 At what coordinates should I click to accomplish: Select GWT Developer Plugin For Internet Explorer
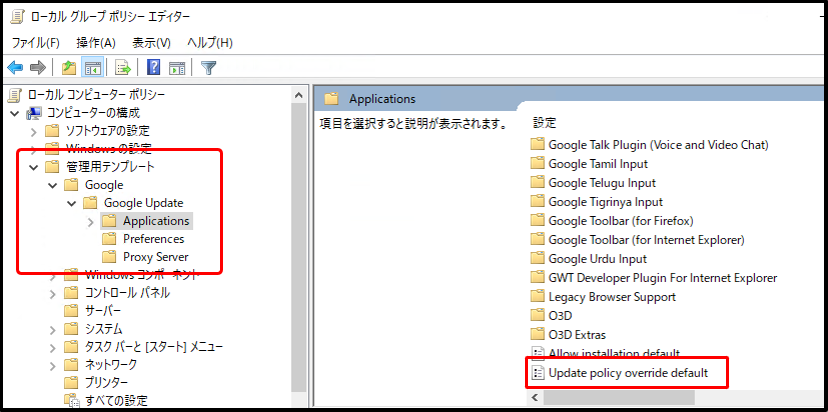(663, 277)
